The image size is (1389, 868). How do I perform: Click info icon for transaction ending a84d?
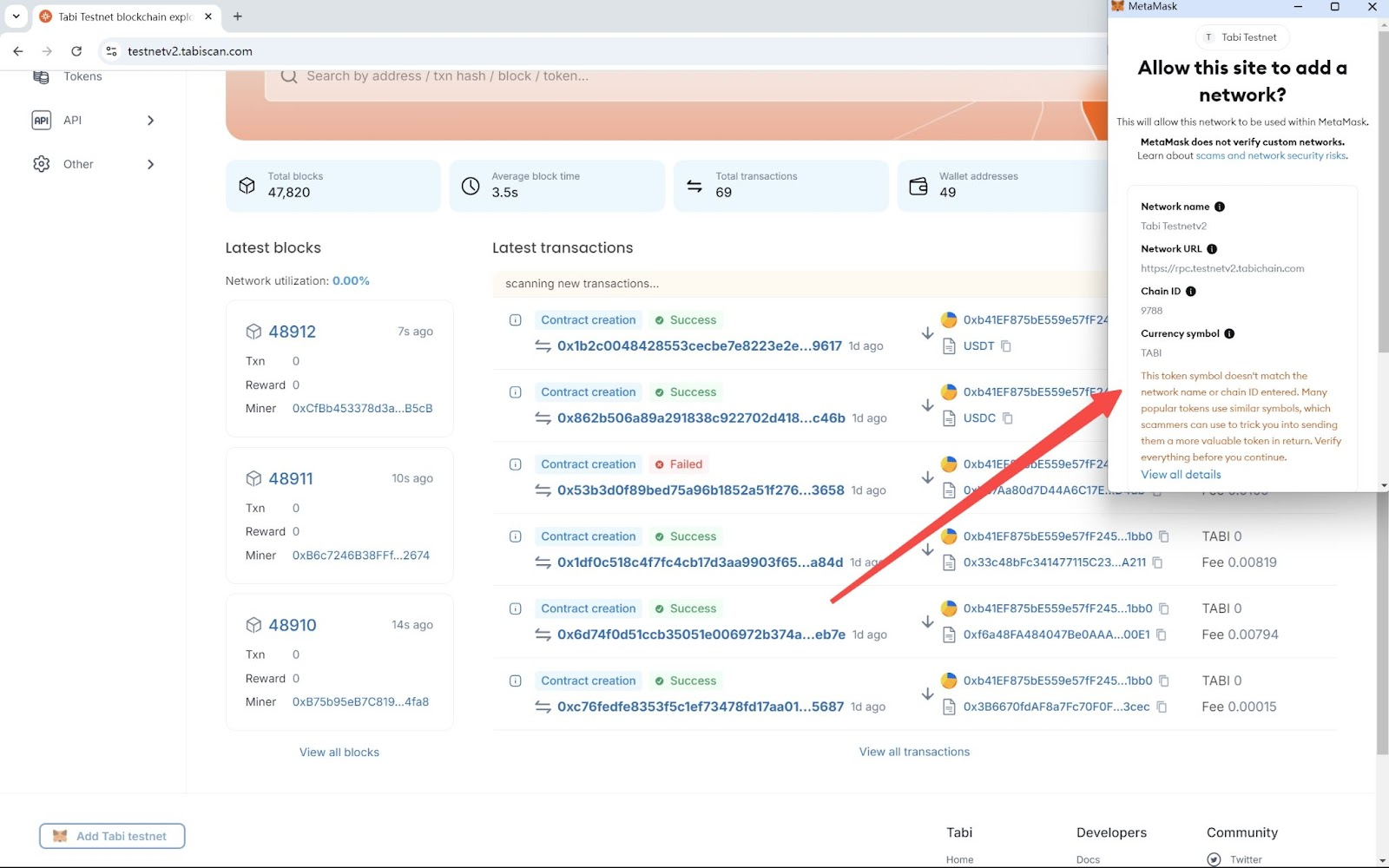pyautogui.click(x=515, y=536)
